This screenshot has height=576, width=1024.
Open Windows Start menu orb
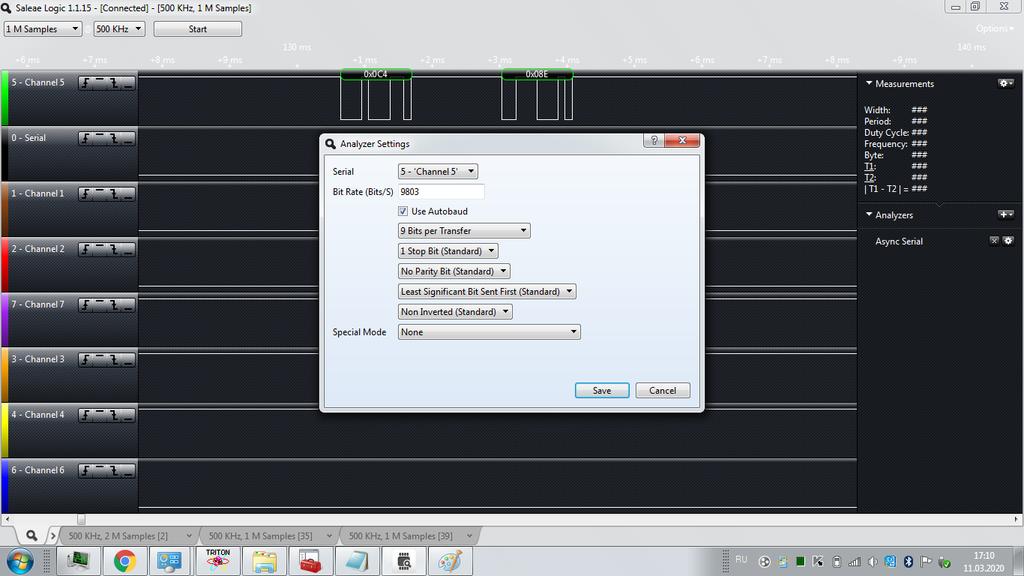pyautogui.click(x=20, y=562)
